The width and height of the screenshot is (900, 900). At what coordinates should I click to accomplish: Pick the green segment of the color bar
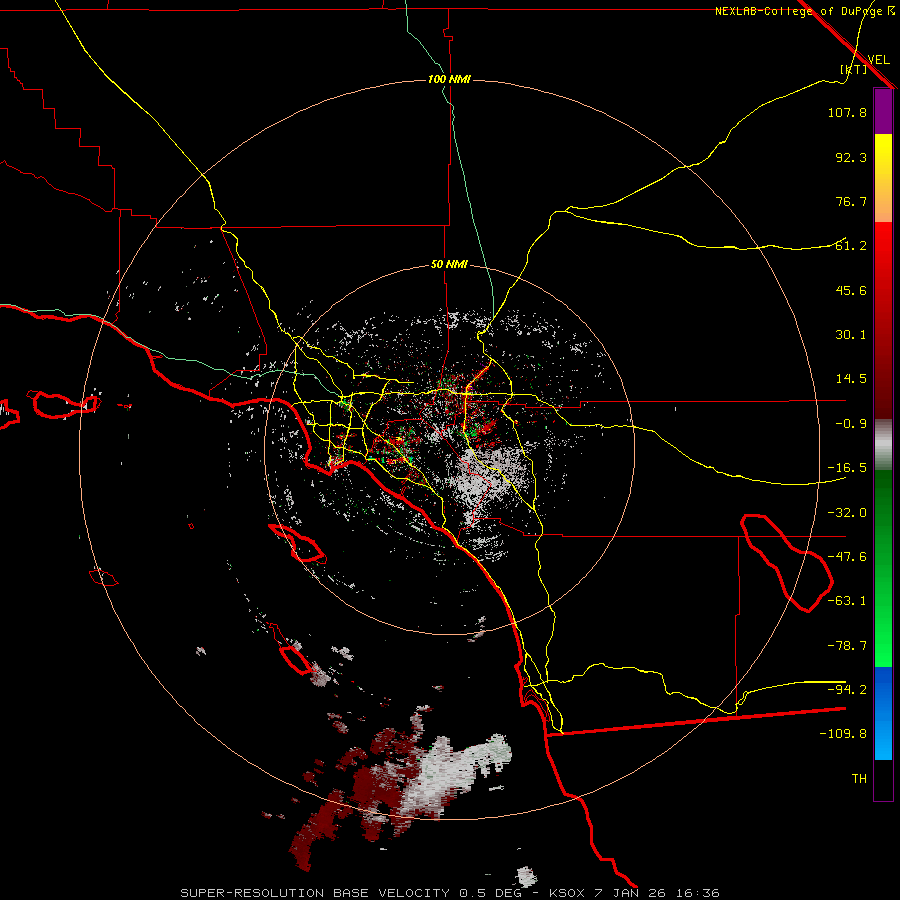click(x=883, y=568)
